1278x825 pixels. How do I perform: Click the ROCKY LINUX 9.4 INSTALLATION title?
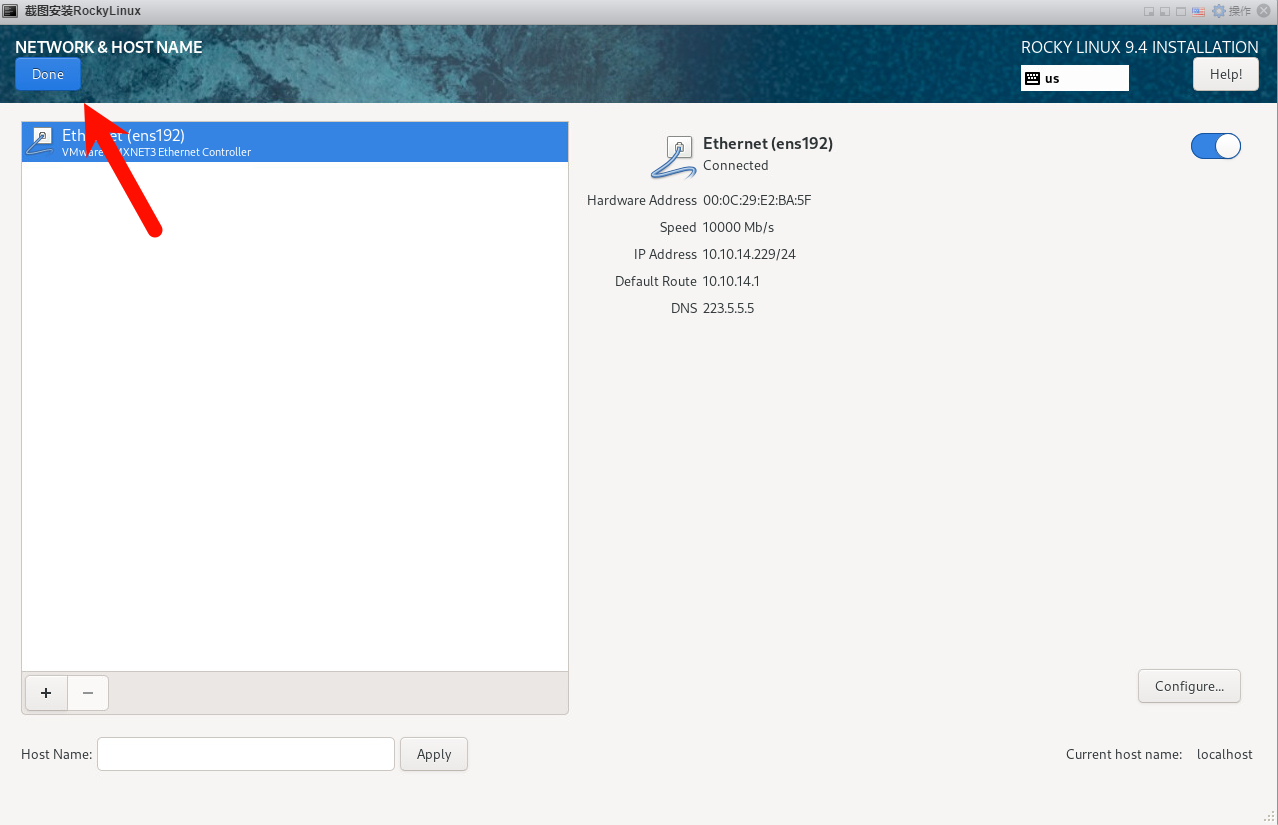point(1140,47)
